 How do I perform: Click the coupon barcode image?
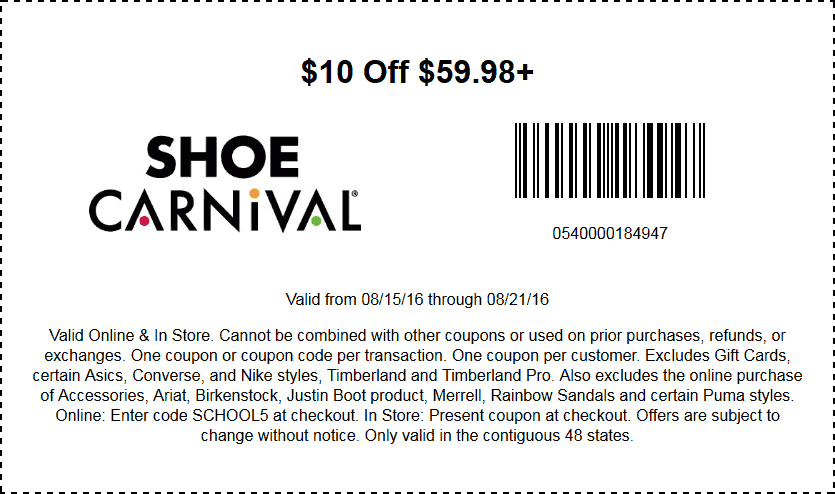tap(610, 160)
